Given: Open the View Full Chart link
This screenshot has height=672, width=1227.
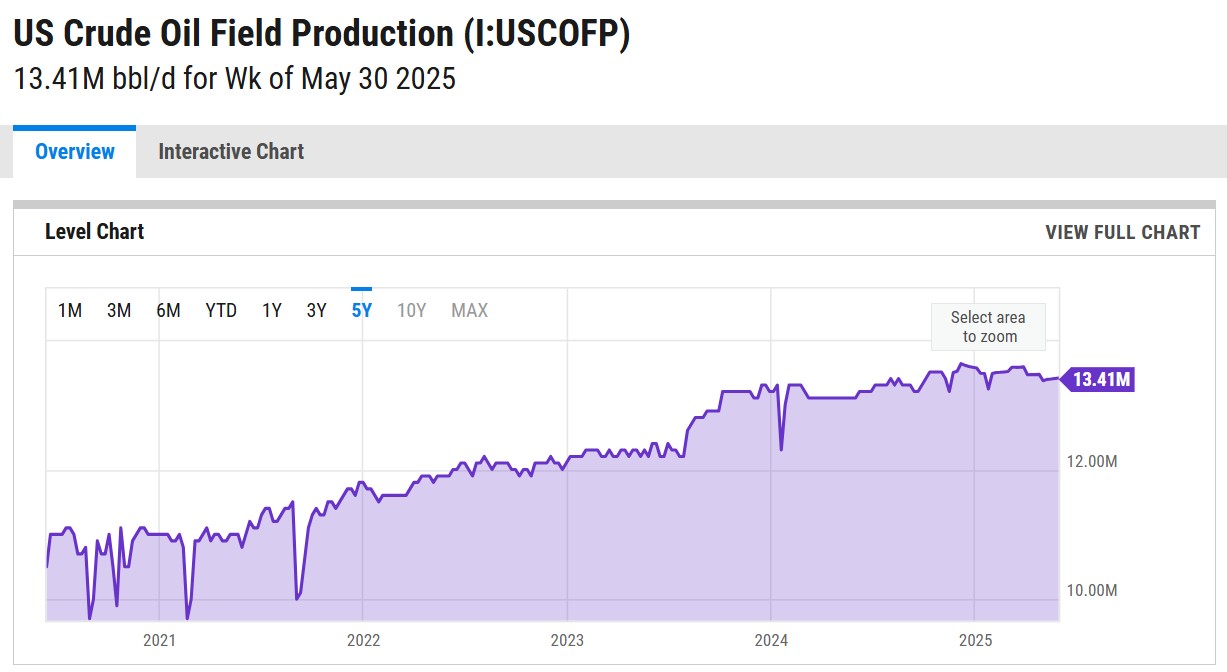Looking at the screenshot, I should (1122, 232).
